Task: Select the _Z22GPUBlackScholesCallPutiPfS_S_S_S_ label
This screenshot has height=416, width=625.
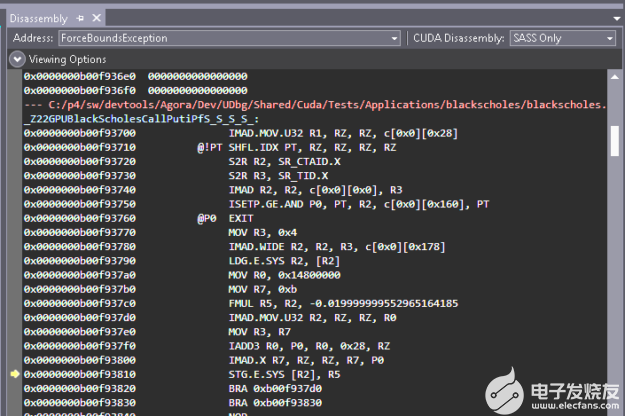Action: pos(141,119)
